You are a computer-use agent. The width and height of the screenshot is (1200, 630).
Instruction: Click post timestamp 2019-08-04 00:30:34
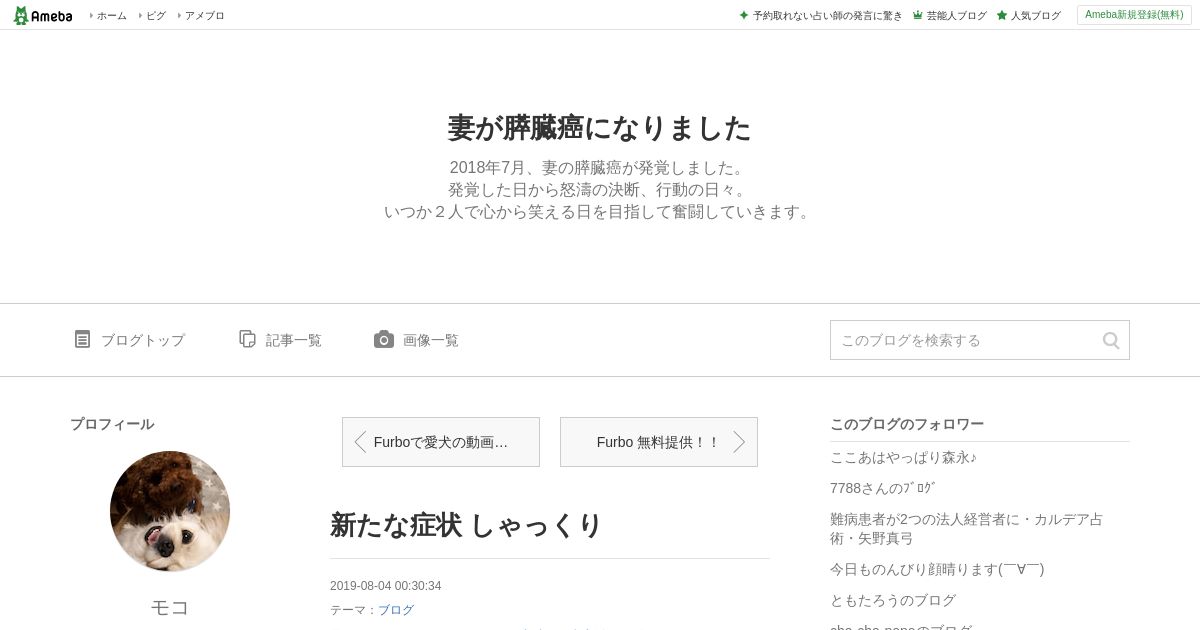(x=385, y=586)
